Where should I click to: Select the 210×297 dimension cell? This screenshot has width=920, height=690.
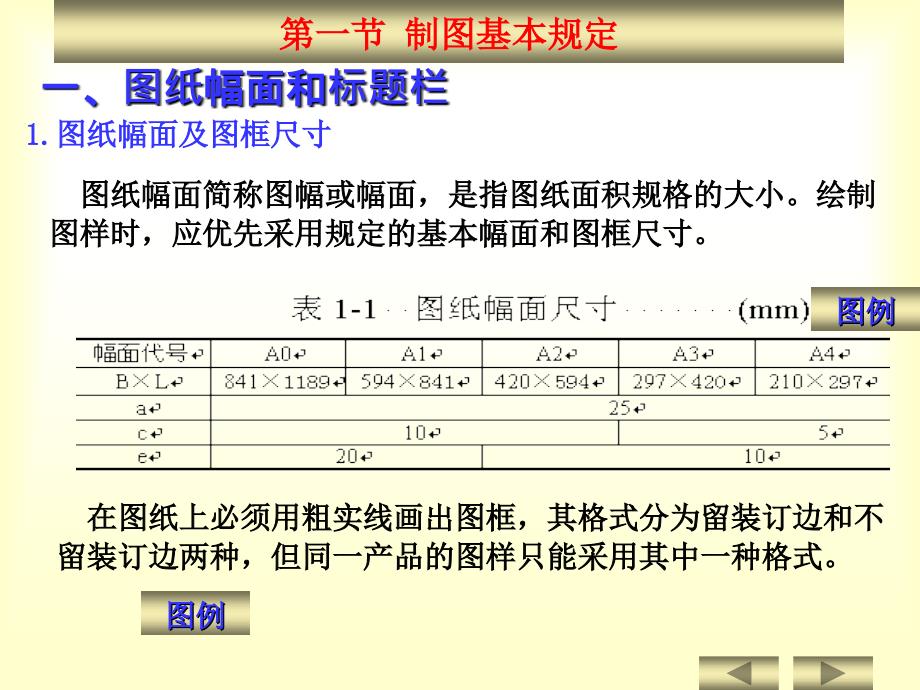pos(822,381)
